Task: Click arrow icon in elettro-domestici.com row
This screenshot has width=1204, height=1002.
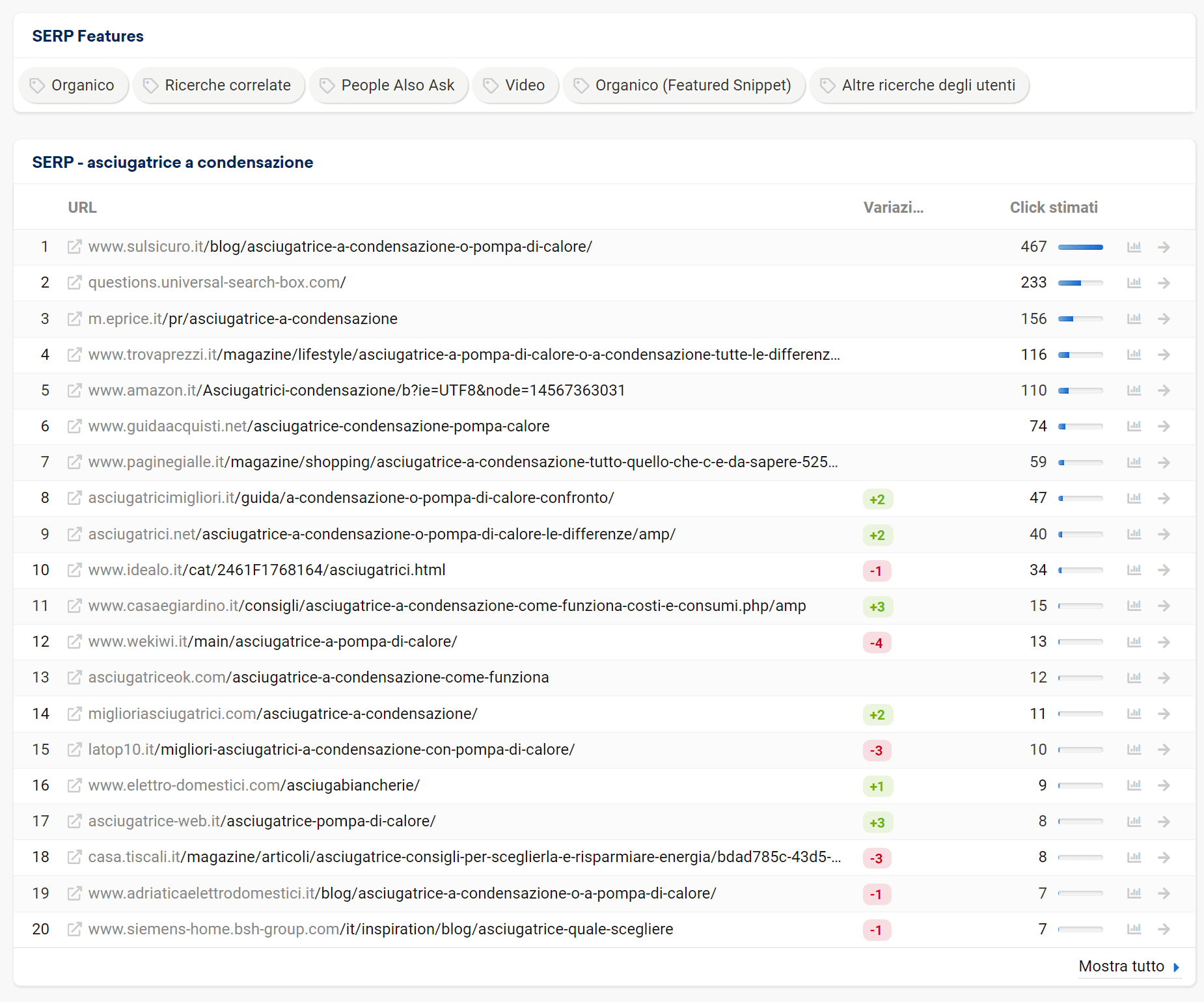Action: [x=1164, y=785]
